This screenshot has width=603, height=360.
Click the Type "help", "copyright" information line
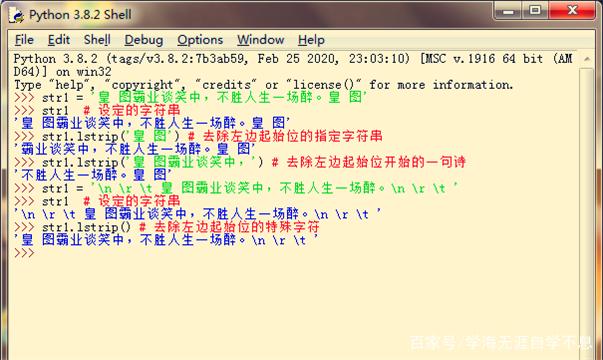(x=263, y=85)
